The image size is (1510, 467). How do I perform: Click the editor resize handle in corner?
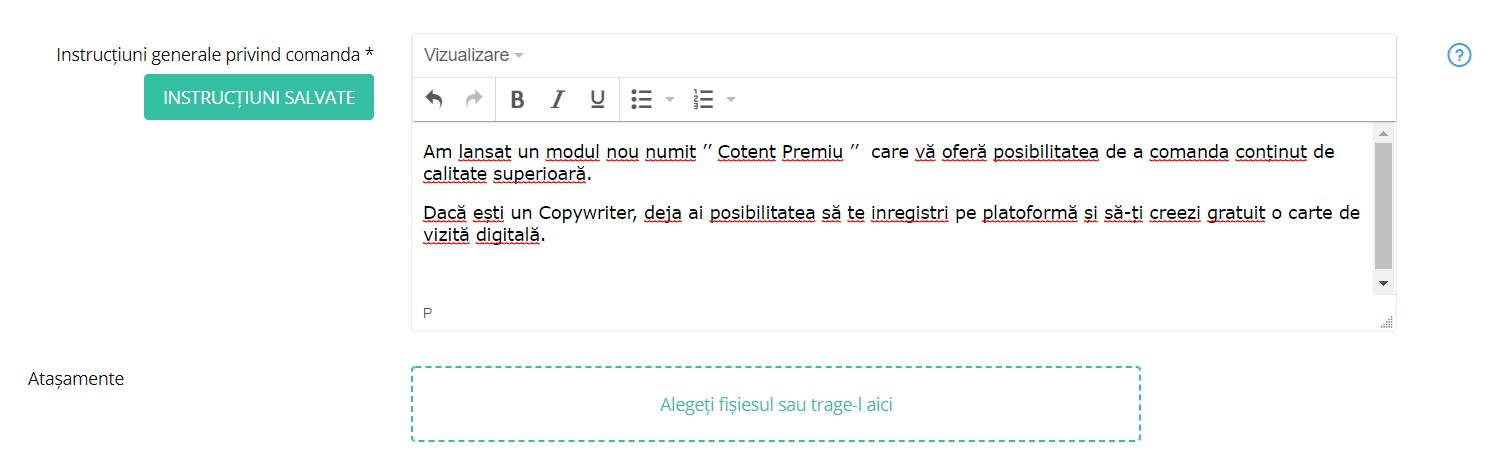coord(1386,321)
